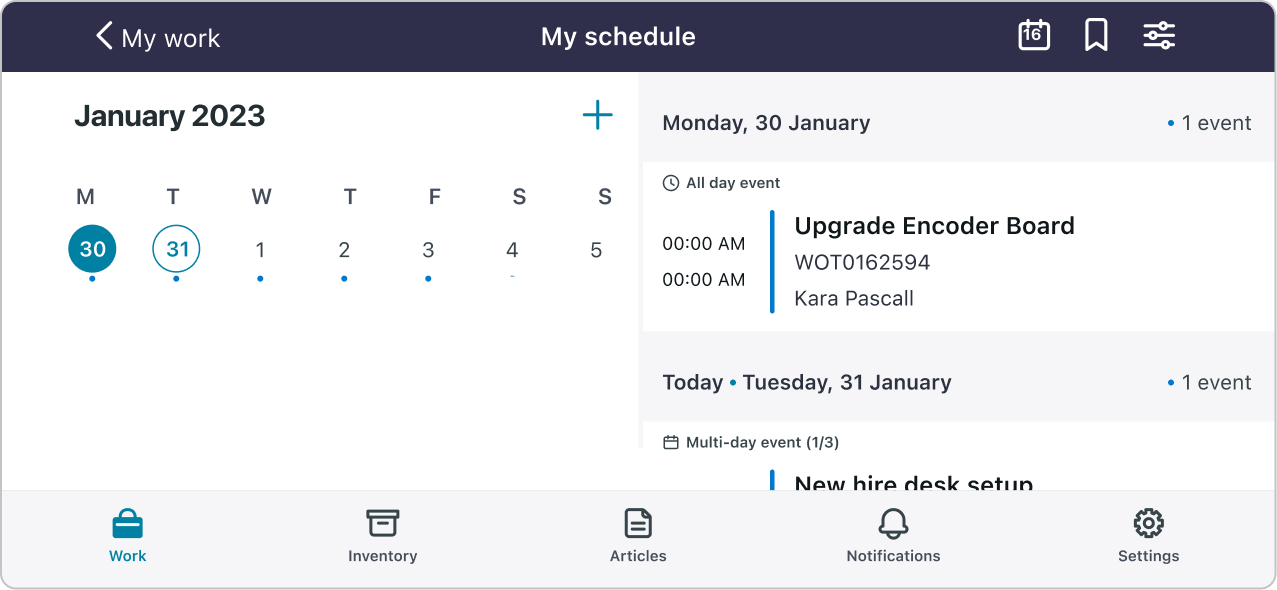Viewport: 1277px width, 590px height.
Task: Click the January 2023 month heading
Action: 170,116
